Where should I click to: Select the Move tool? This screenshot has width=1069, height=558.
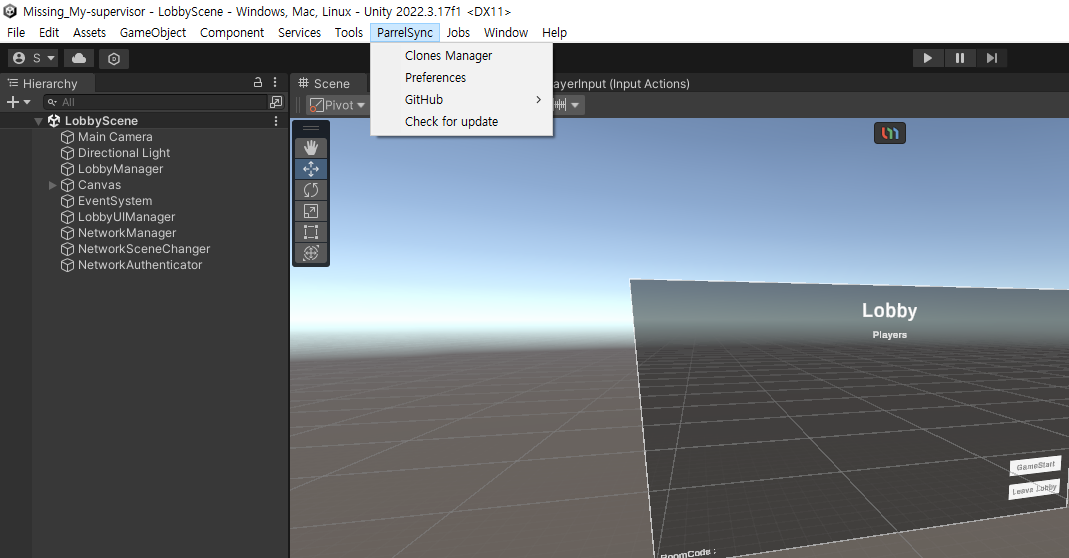click(x=311, y=169)
